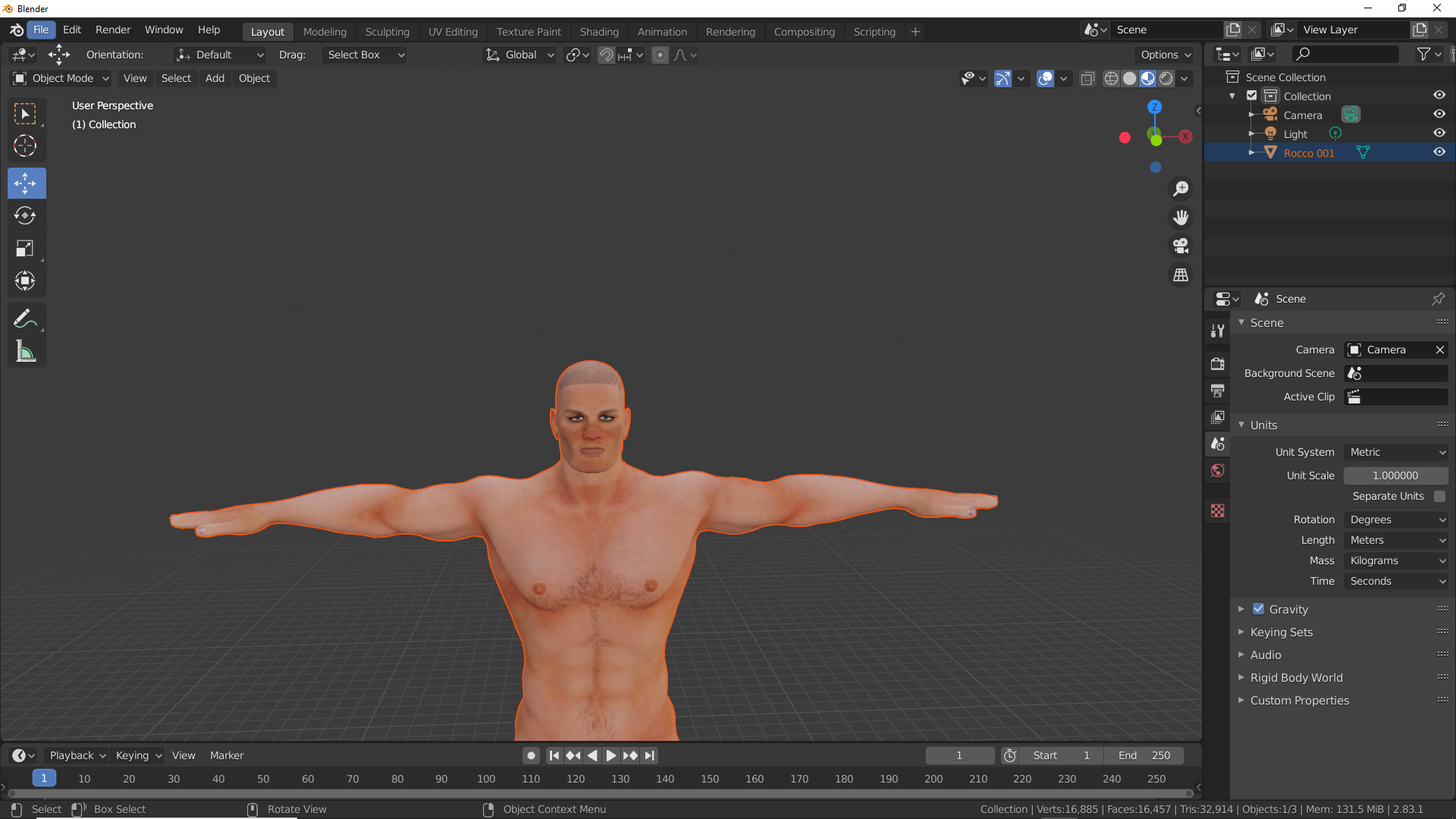Switch to the Sculpting workspace tab
1456x819 pixels.
click(x=387, y=32)
